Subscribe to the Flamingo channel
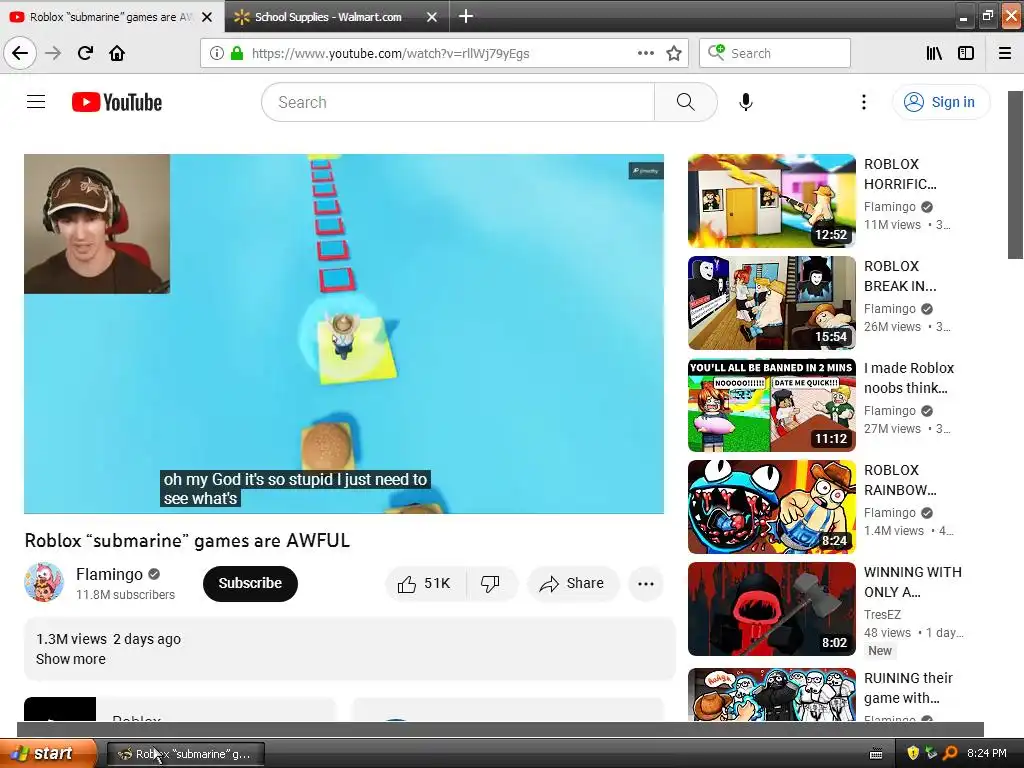 pos(250,583)
